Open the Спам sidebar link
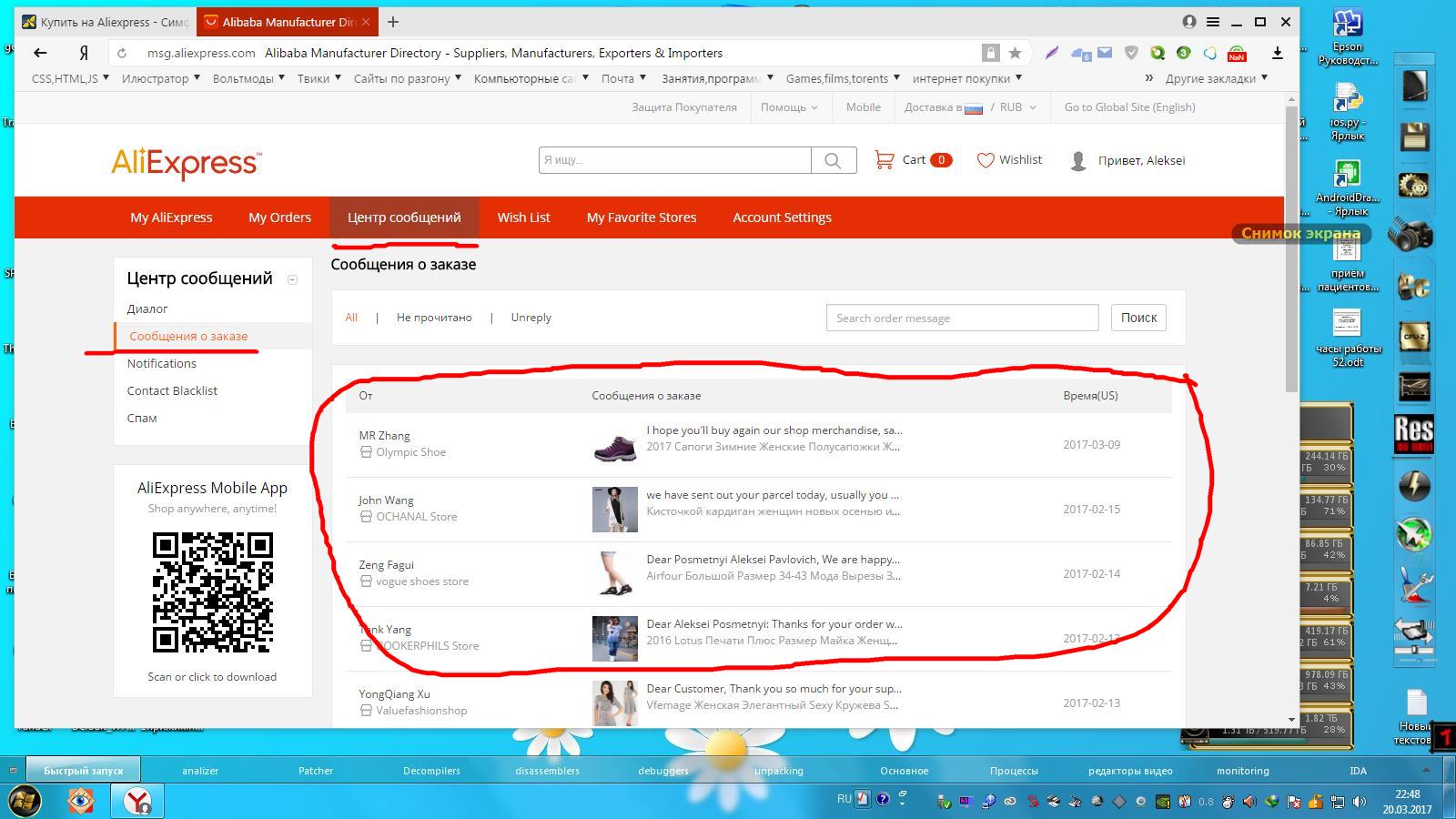The height and width of the screenshot is (819, 1456). 142,418
